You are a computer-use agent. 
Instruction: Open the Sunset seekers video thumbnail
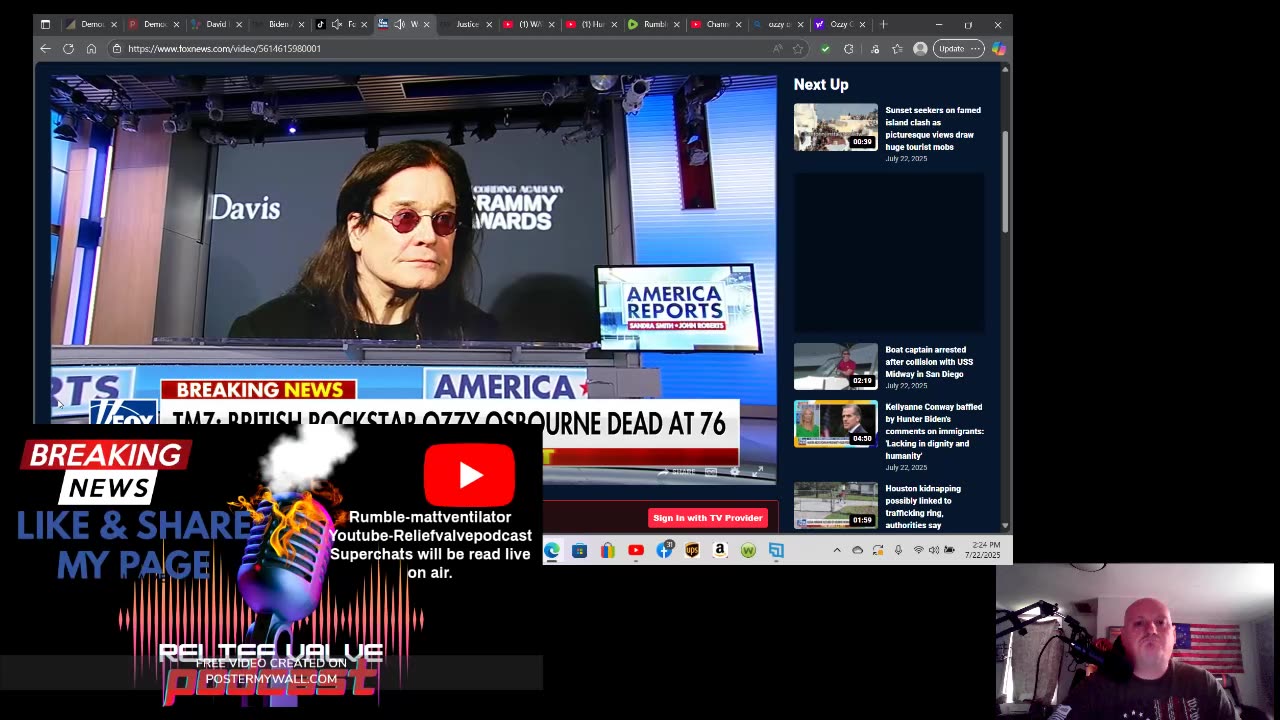pyautogui.click(x=836, y=127)
